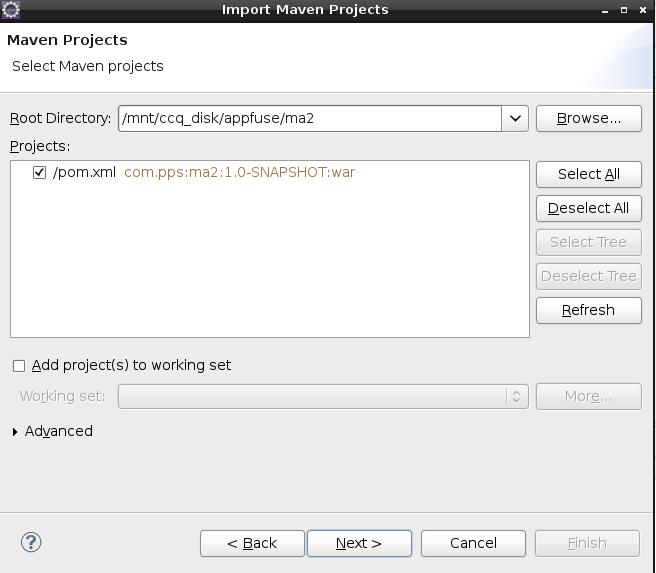Click the Browse... button
The width and height of the screenshot is (656, 573).
[588, 118]
